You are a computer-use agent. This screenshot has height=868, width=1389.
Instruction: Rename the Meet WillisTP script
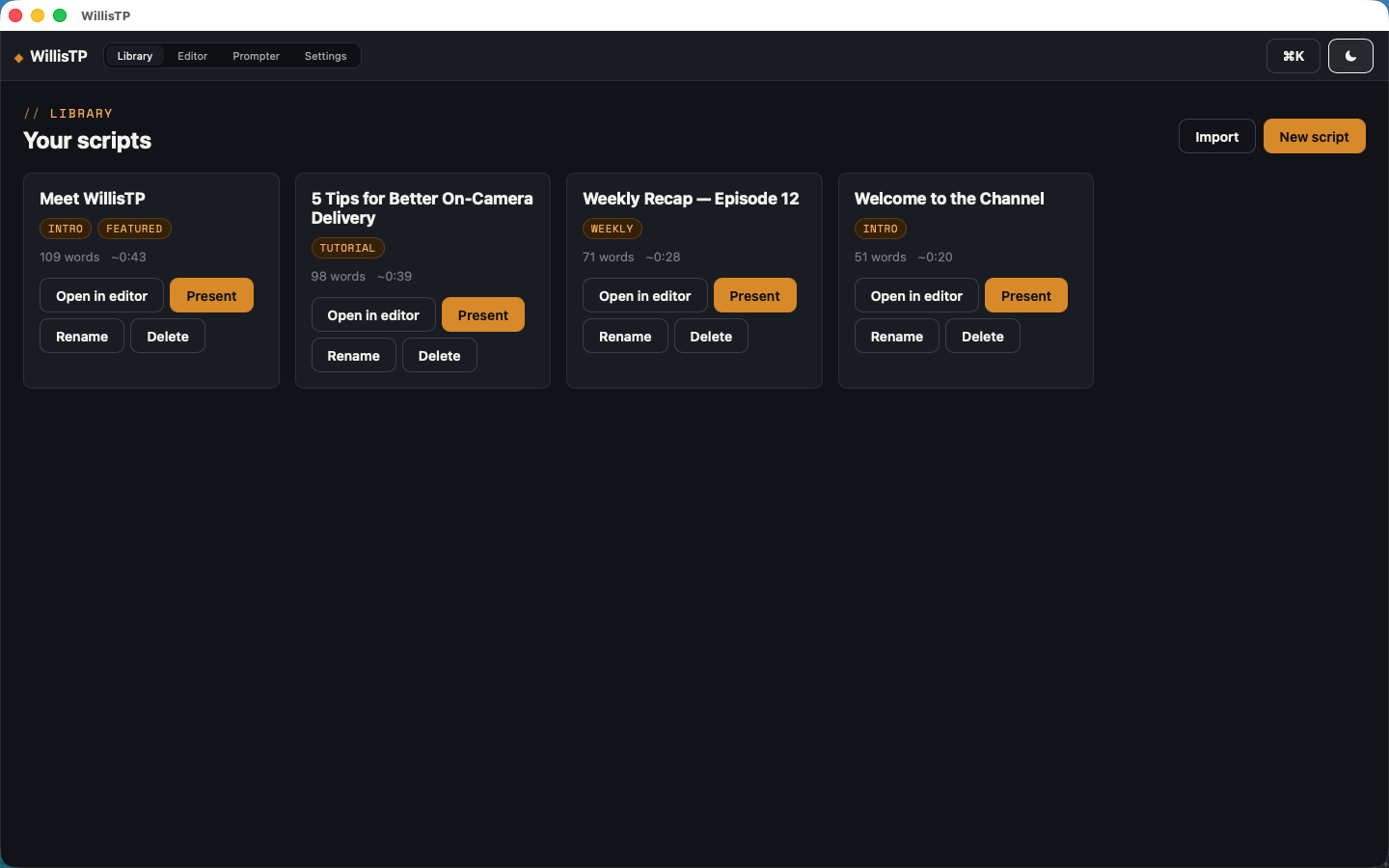point(82,336)
